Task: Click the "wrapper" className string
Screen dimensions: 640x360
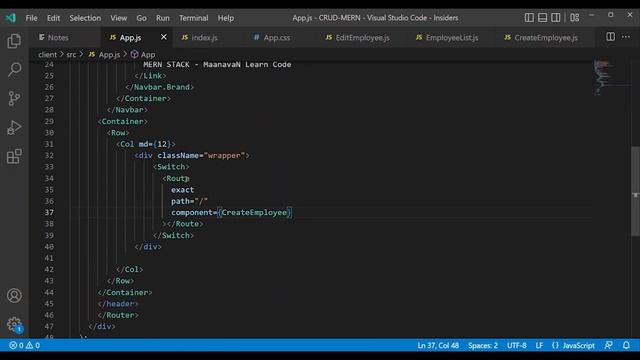Action: [224, 156]
